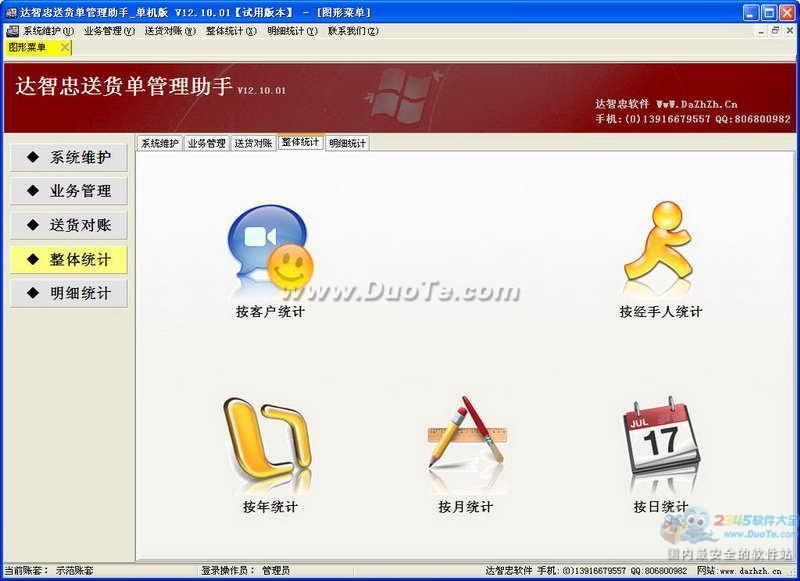
Task: Switch to the 业务管理 tab
Action: pyautogui.click(x=206, y=144)
